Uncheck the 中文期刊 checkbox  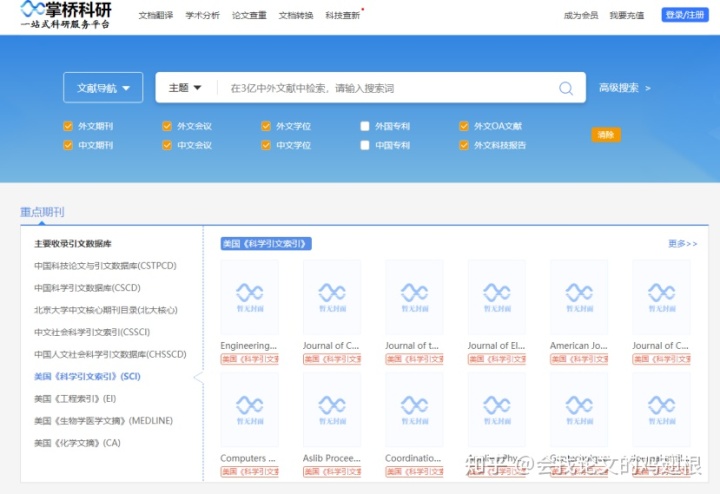click(68, 145)
